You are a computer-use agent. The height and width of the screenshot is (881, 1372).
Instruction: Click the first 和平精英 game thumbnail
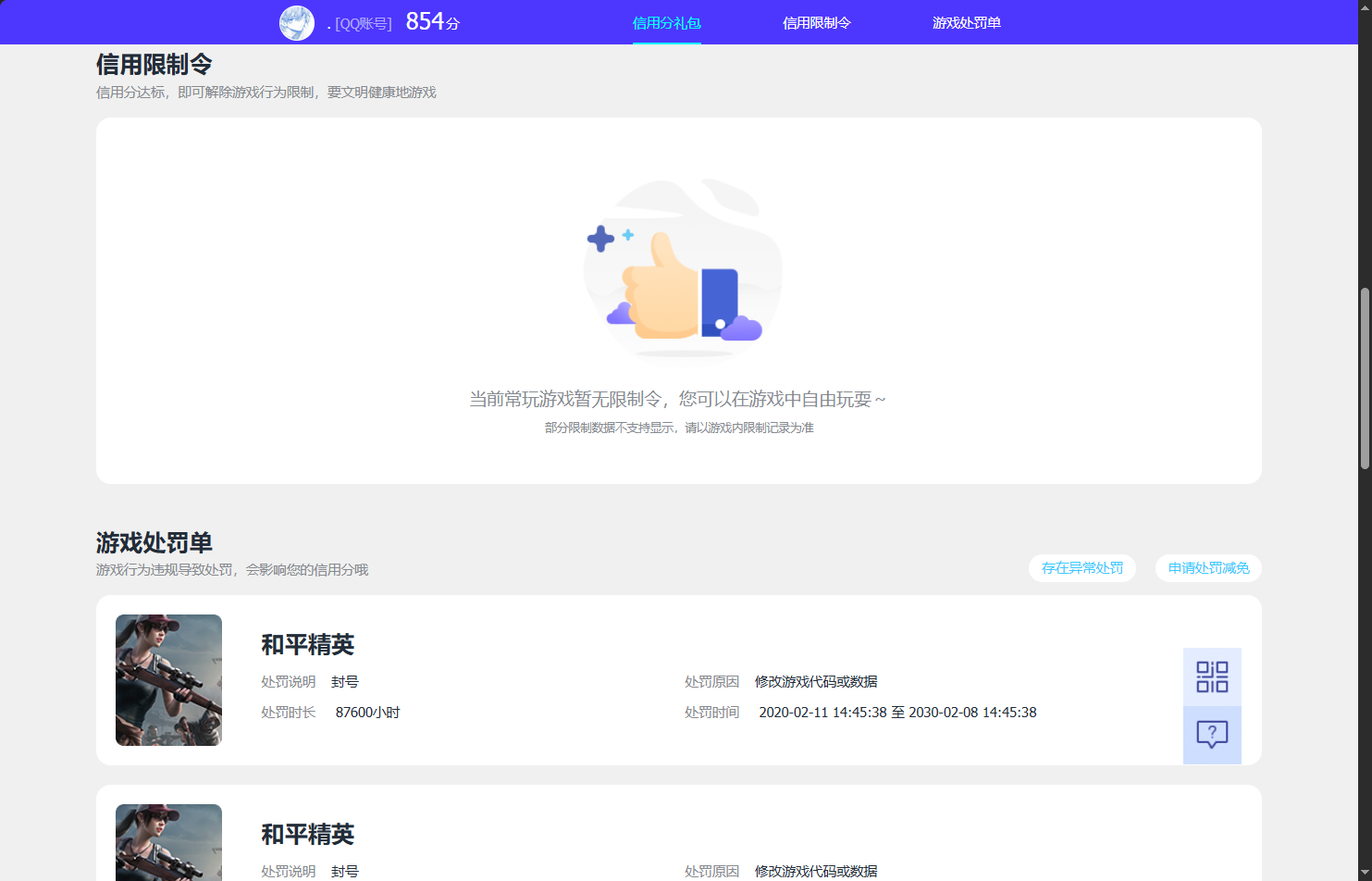point(168,680)
